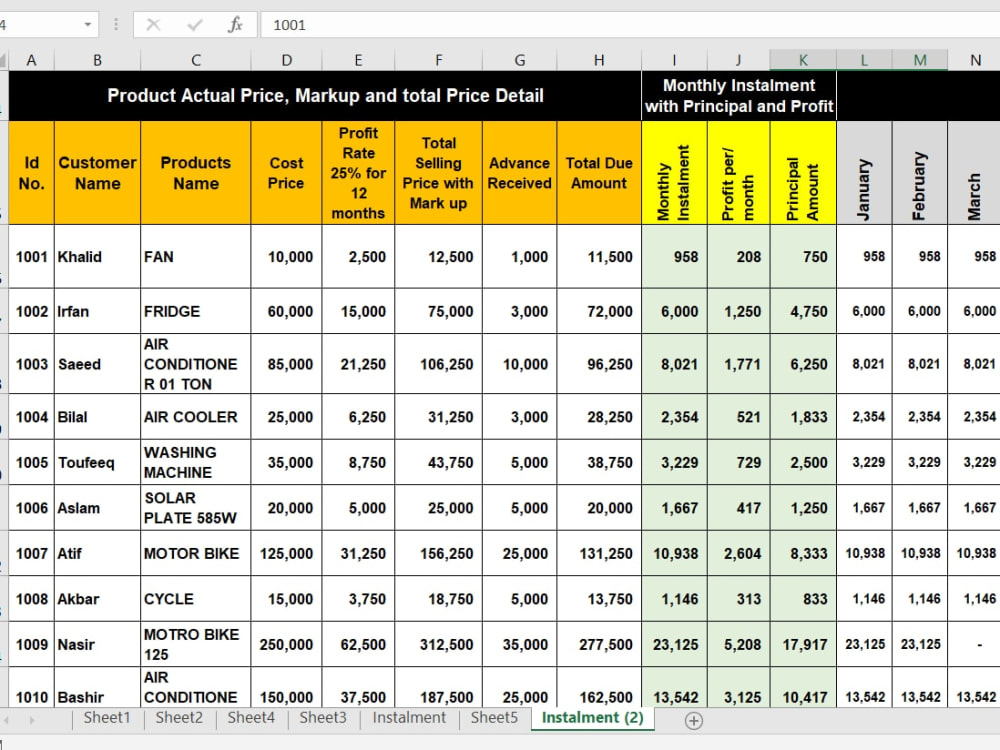Click the 'Products Name' header cell
Viewport: 1000px width, 750px height.
[196, 173]
